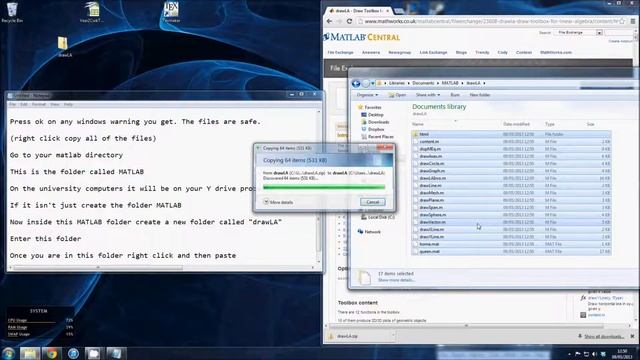Click Show all downloads in Chrome
The image size is (640, 360).
604,337
